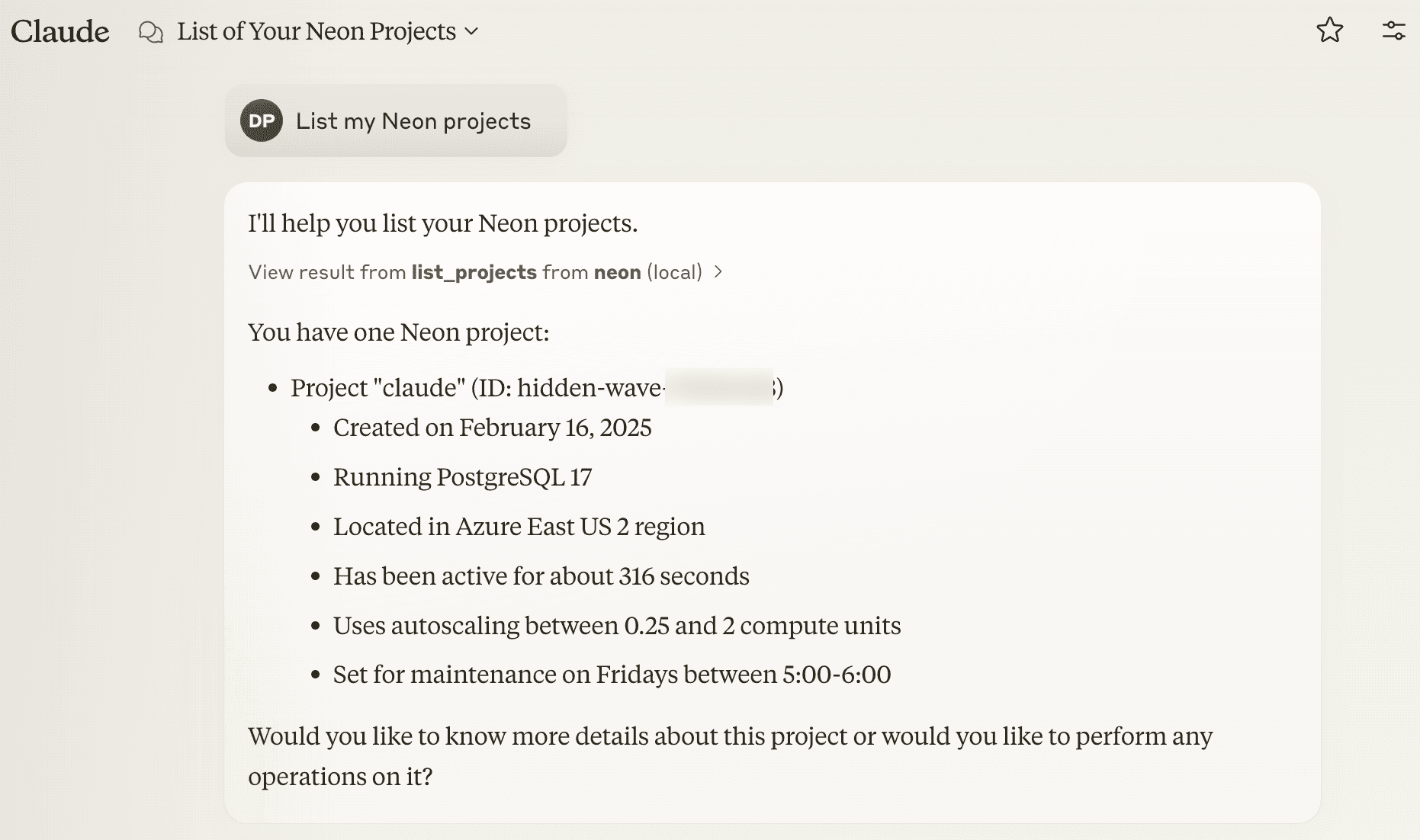Open the chat controls sliders icon

[x=1393, y=30]
